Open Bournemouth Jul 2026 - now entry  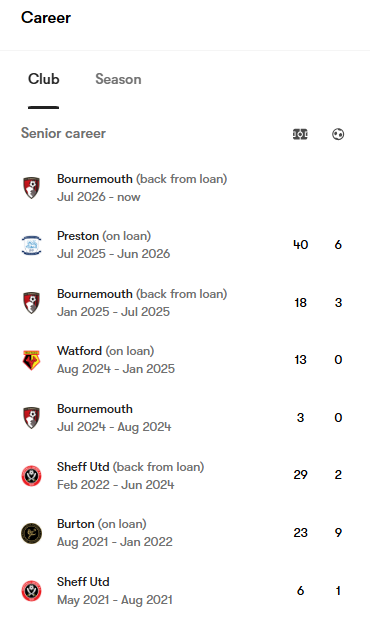185,188
